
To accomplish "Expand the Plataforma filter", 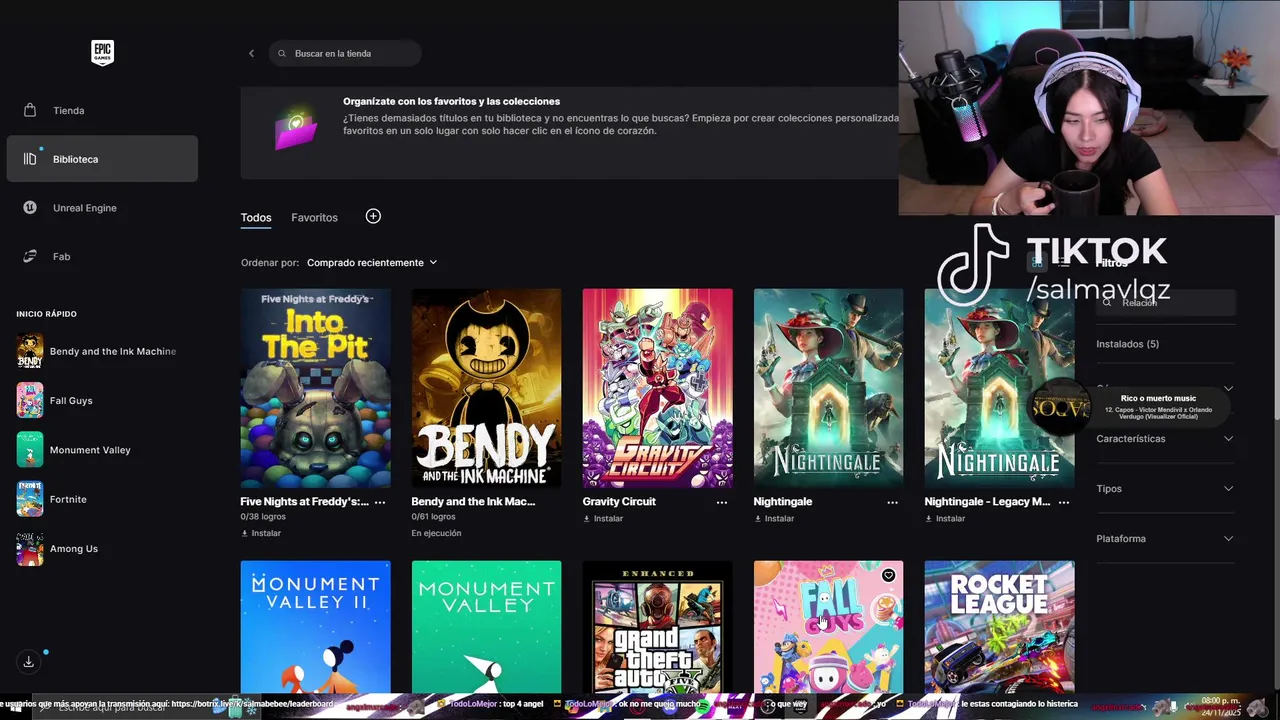I will tap(1165, 538).
